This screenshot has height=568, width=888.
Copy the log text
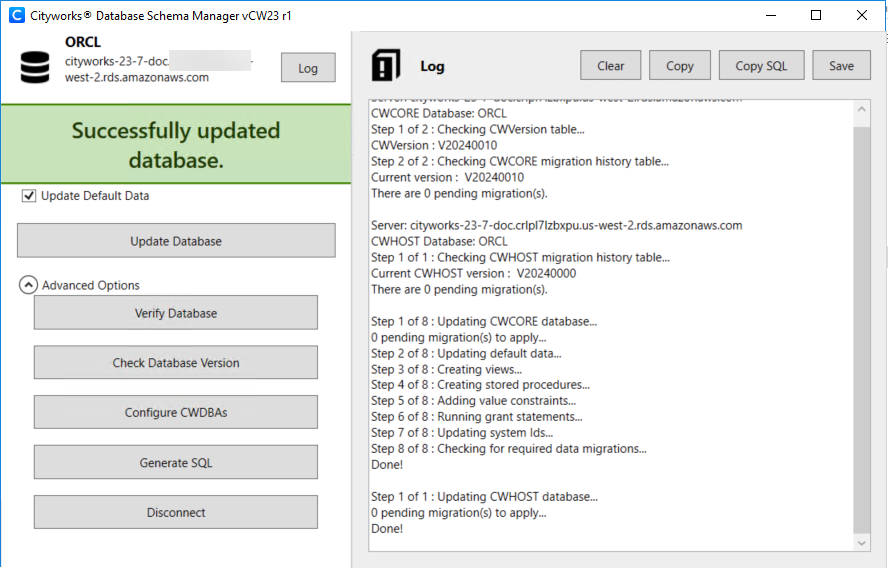pos(680,66)
